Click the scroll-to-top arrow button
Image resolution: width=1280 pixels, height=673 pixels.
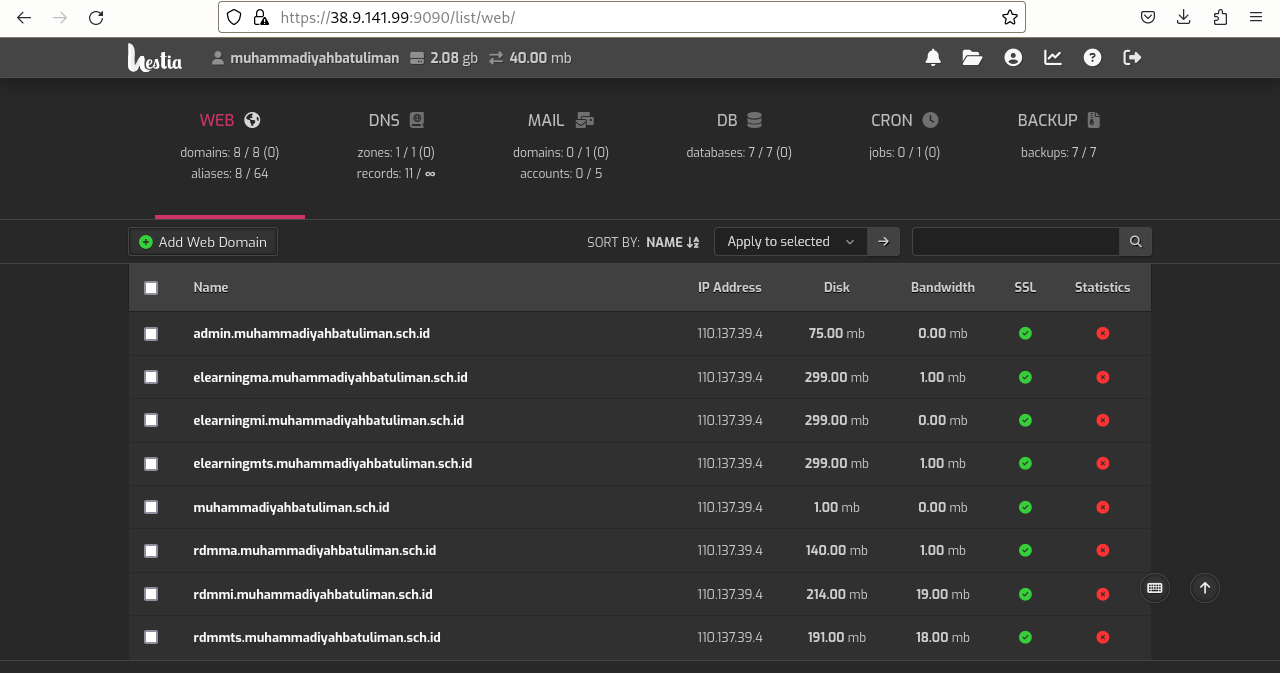coord(1205,588)
